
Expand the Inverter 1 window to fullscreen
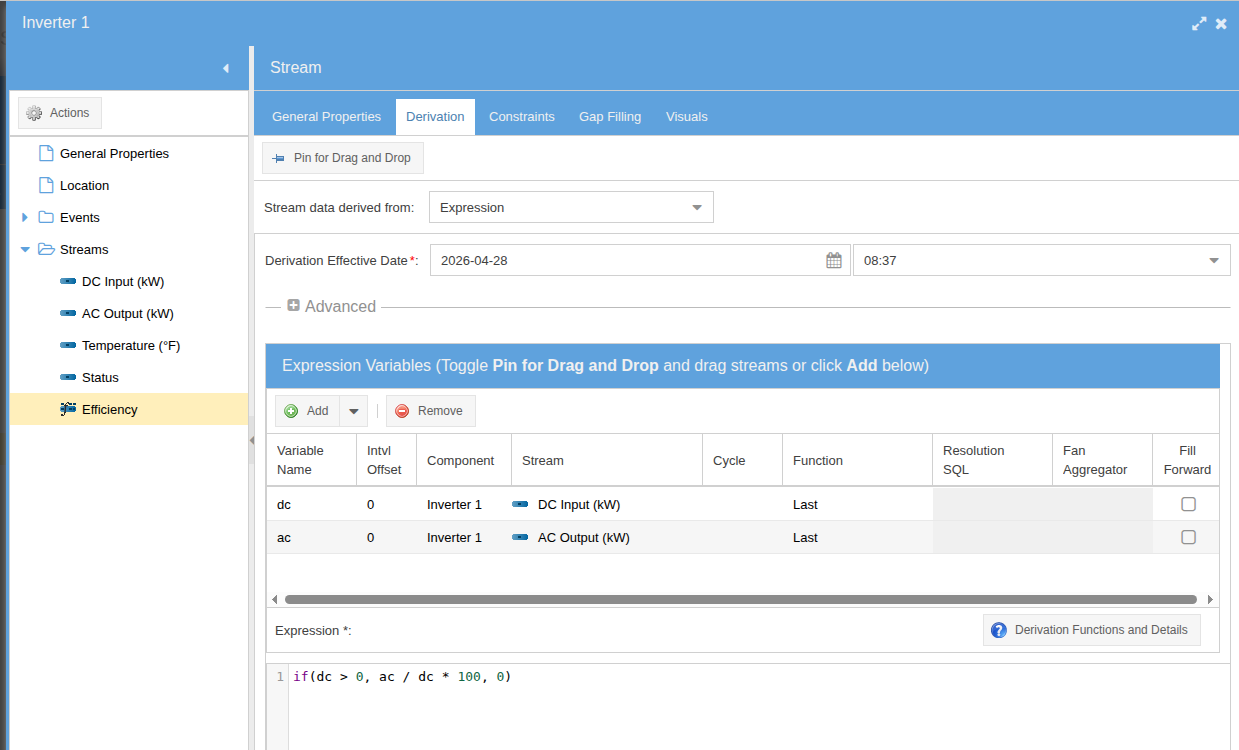tap(1199, 23)
